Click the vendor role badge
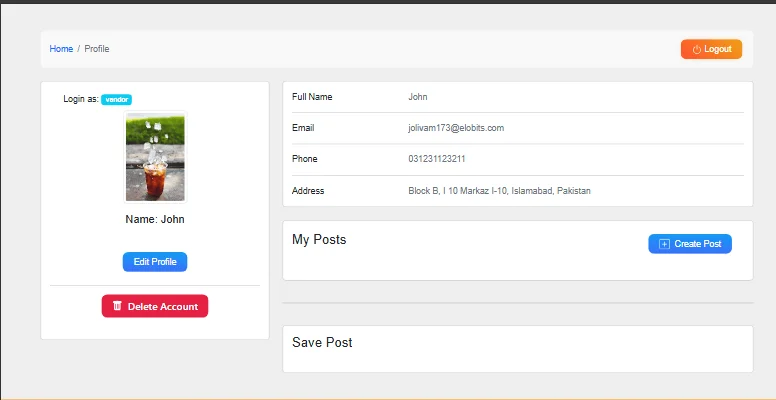Viewport: 776px width, 400px height. (116, 100)
